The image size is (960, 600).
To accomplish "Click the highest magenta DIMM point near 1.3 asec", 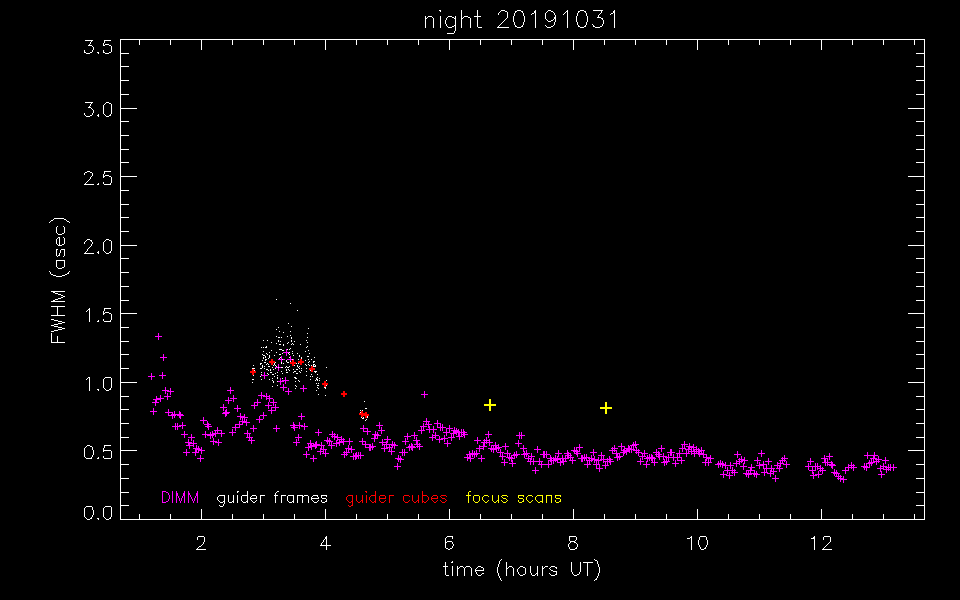I will pyautogui.click(x=158, y=337).
